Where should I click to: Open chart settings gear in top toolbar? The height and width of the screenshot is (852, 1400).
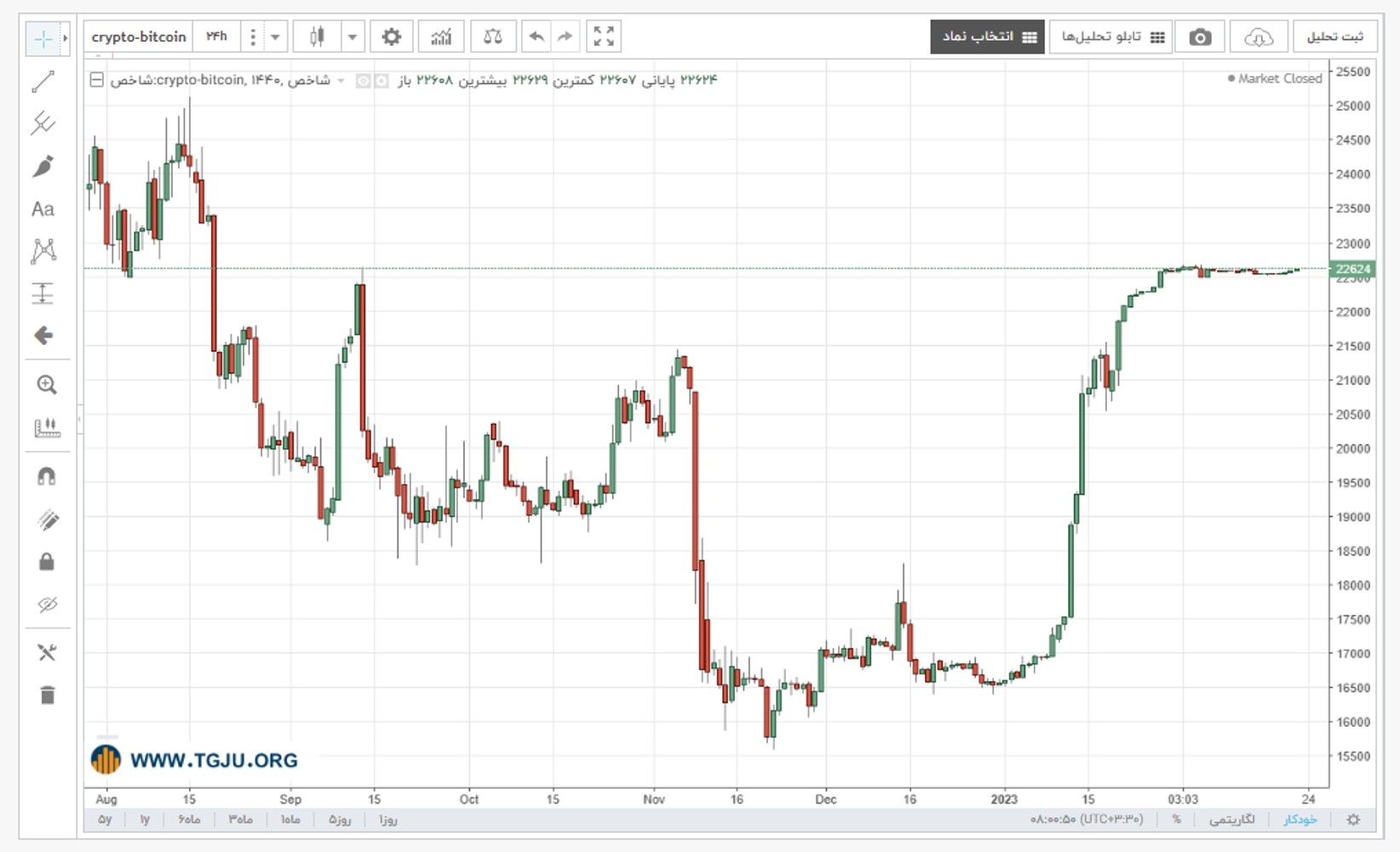(391, 37)
